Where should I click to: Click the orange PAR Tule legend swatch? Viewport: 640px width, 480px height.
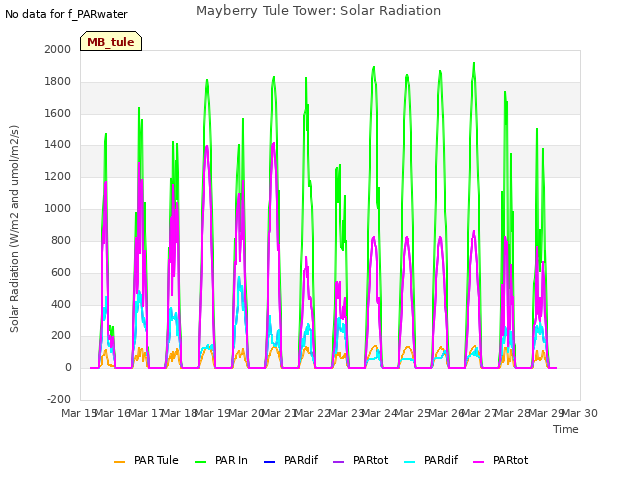click(119, 462)
